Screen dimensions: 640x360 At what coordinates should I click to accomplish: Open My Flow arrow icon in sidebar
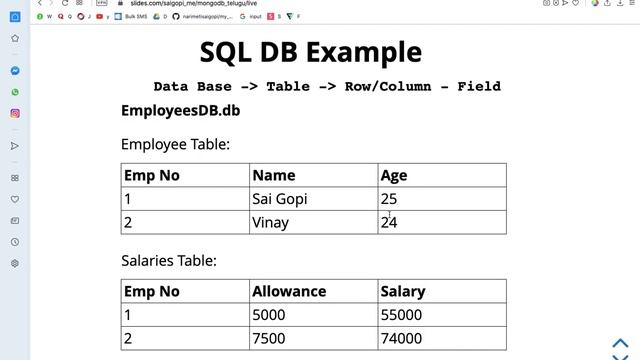[x=15, y=146]
